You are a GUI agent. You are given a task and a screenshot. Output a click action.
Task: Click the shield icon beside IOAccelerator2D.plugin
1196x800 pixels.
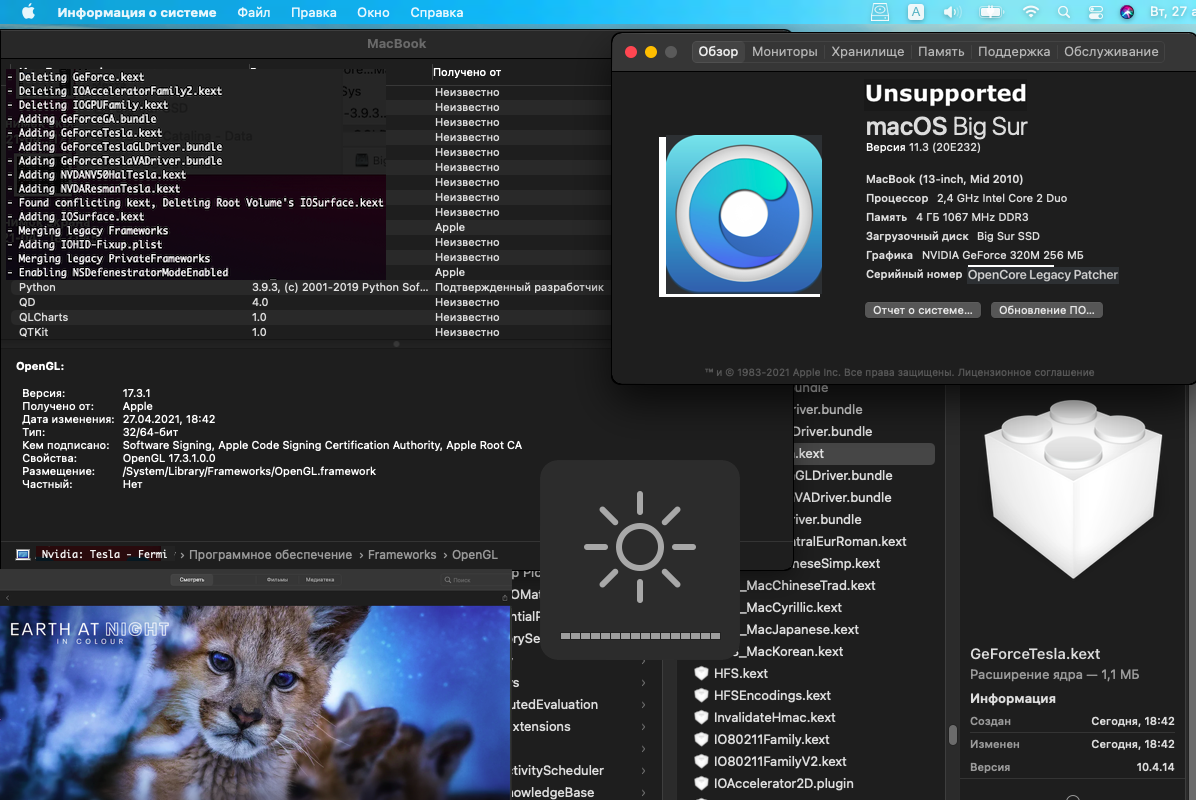(701, 783)
